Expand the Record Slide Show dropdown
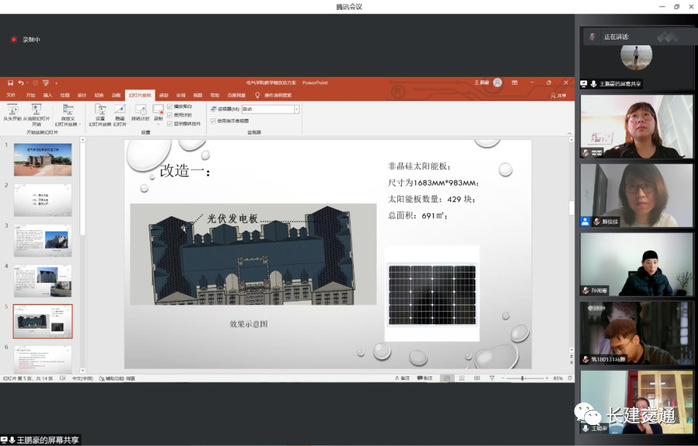 [158, 119]
